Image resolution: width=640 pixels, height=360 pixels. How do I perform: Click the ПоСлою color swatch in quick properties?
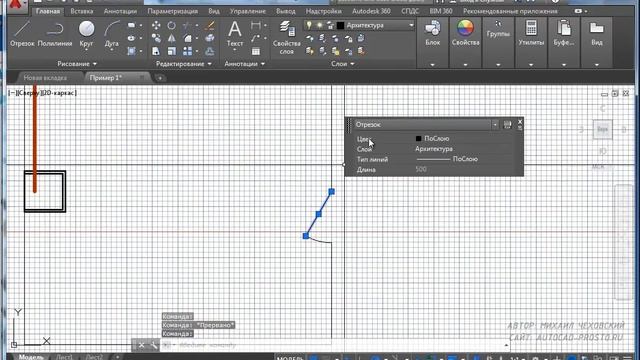tap(418, 138)
